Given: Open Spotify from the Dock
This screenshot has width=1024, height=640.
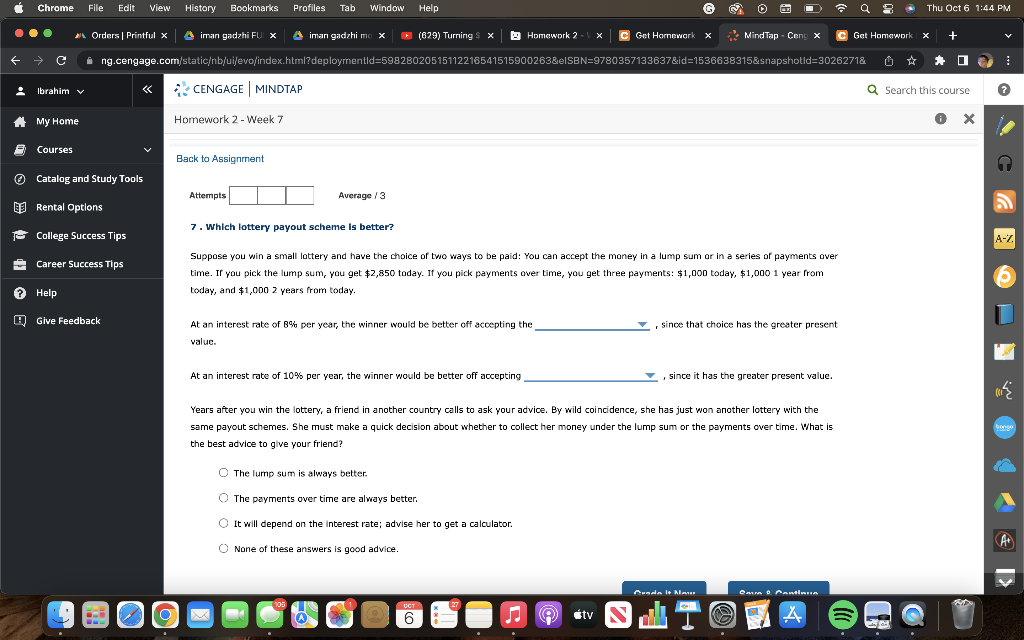Looking at the screenshot, I should [x=843, y=614].
